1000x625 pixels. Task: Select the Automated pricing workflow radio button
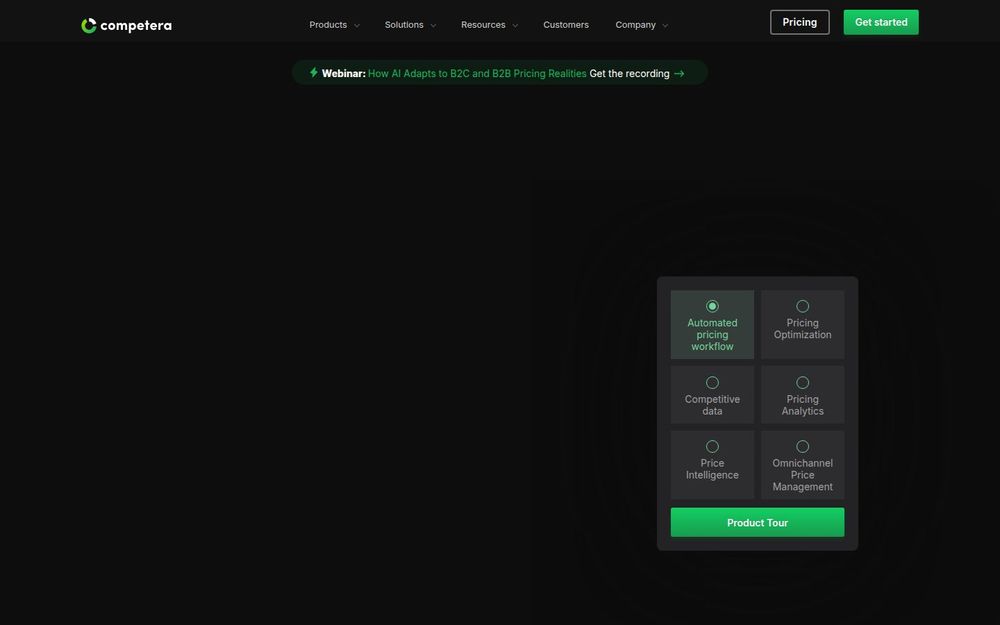712,306
